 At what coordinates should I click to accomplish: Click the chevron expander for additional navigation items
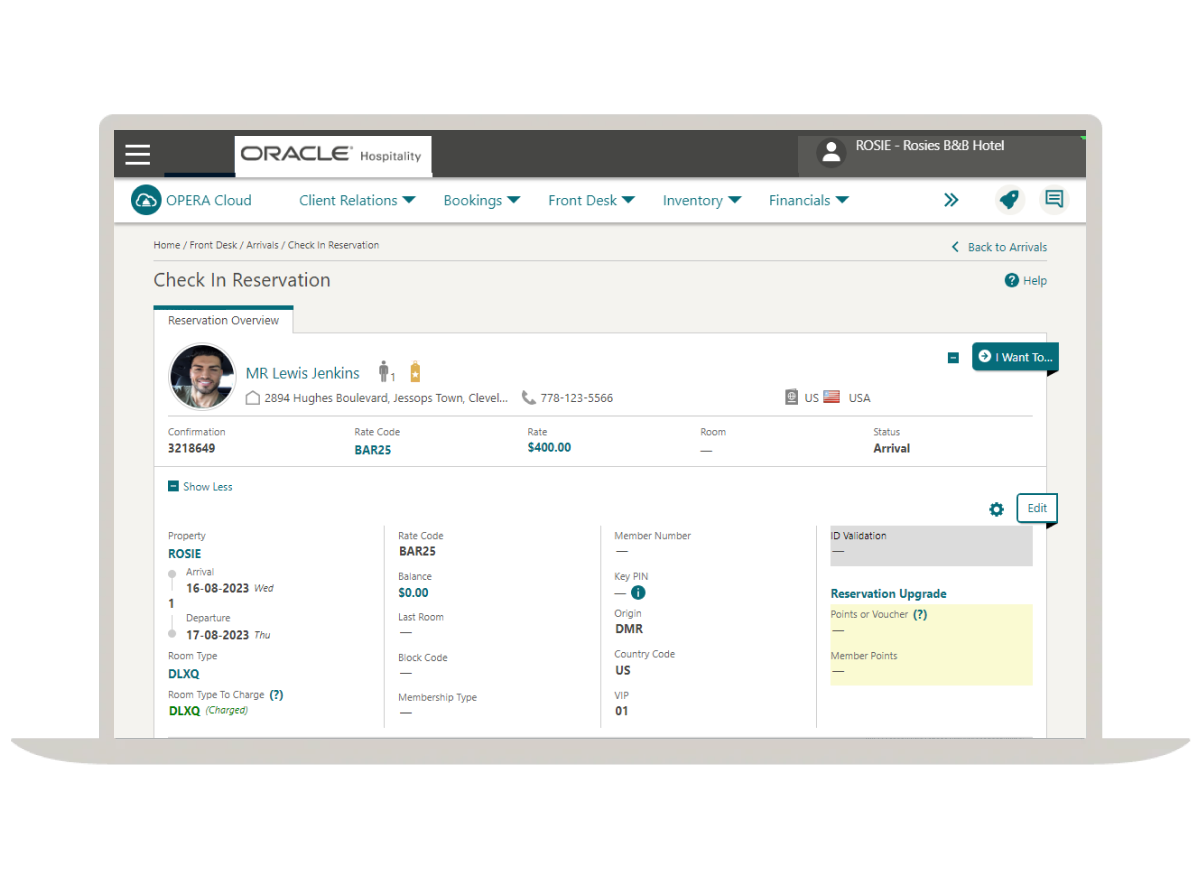click(951, 200)
